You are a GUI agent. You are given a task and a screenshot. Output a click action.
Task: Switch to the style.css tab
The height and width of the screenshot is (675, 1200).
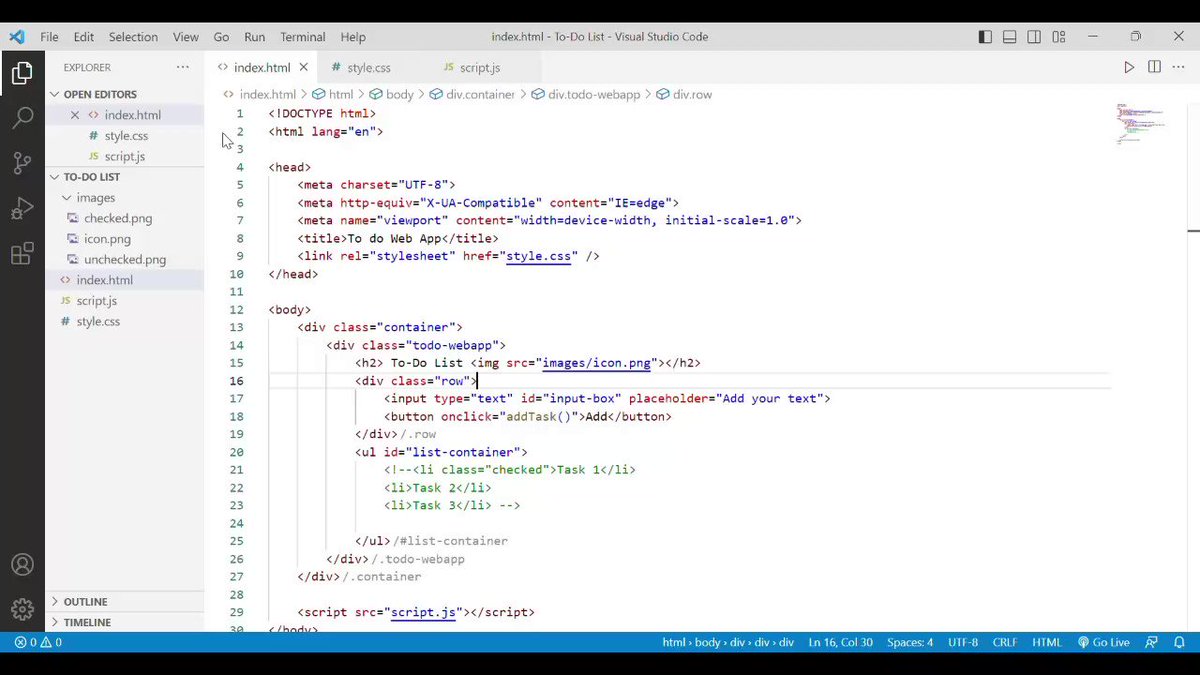pyautogui.click(x=369, y=68)
